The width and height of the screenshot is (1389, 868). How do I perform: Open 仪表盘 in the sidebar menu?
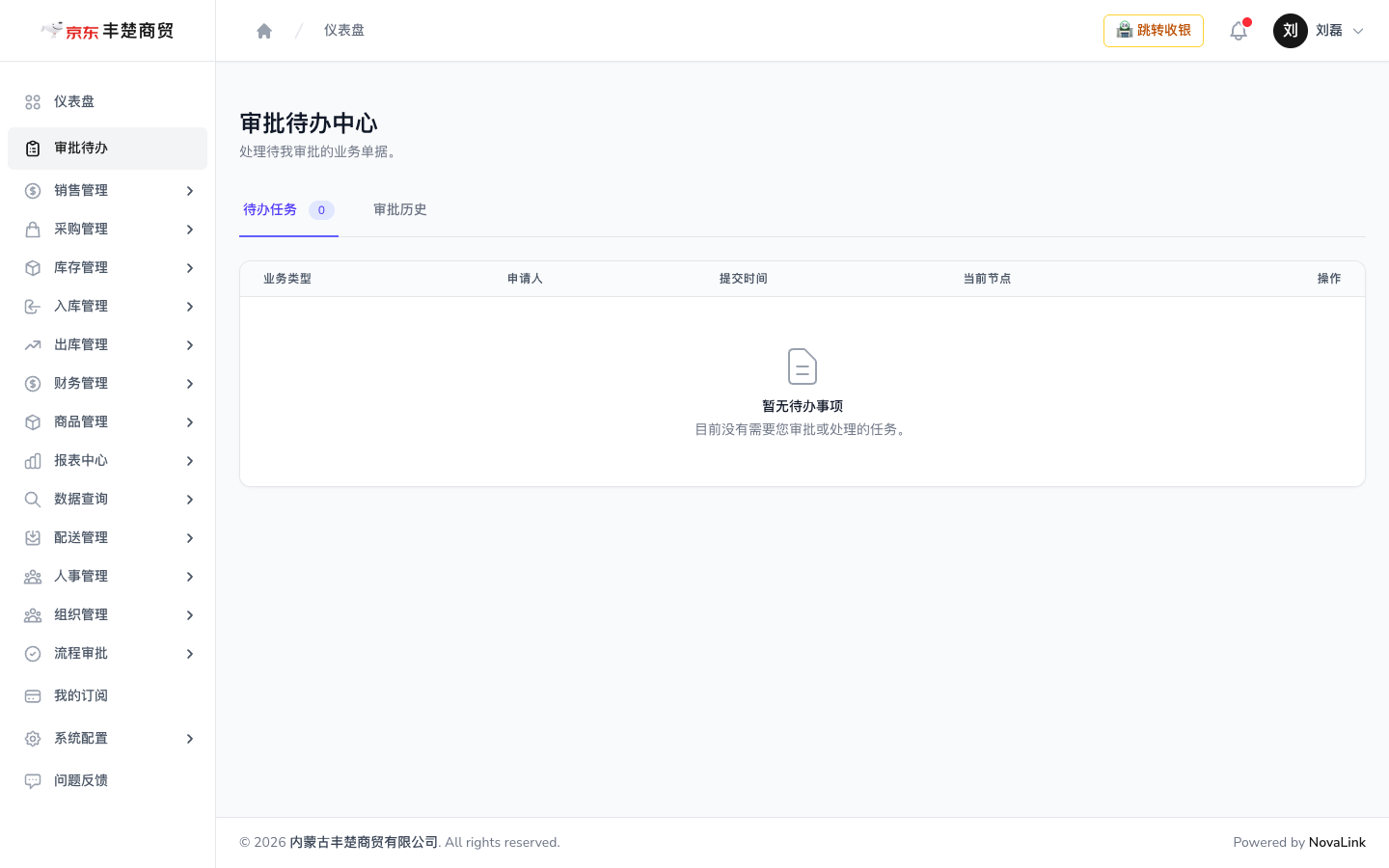coord(107,102)
